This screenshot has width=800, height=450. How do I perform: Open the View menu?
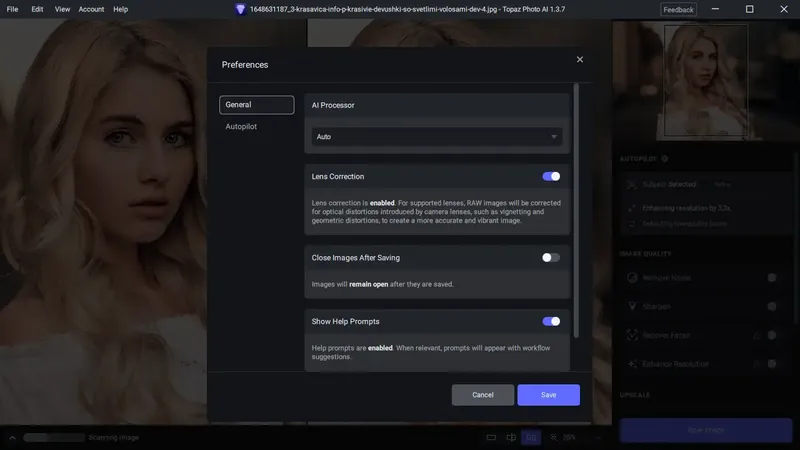click(x=62, y=9)
